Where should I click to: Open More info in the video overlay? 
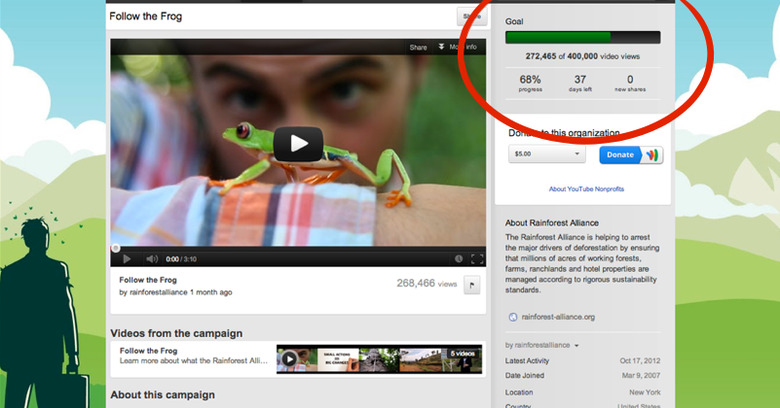tap(458, 47)
